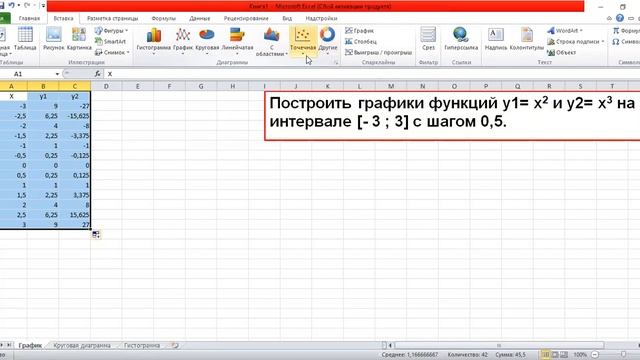Viewport: 640px width, 360px height.
Task: Open Колонтитулы header and footer
Action: (x=527, y=39)
